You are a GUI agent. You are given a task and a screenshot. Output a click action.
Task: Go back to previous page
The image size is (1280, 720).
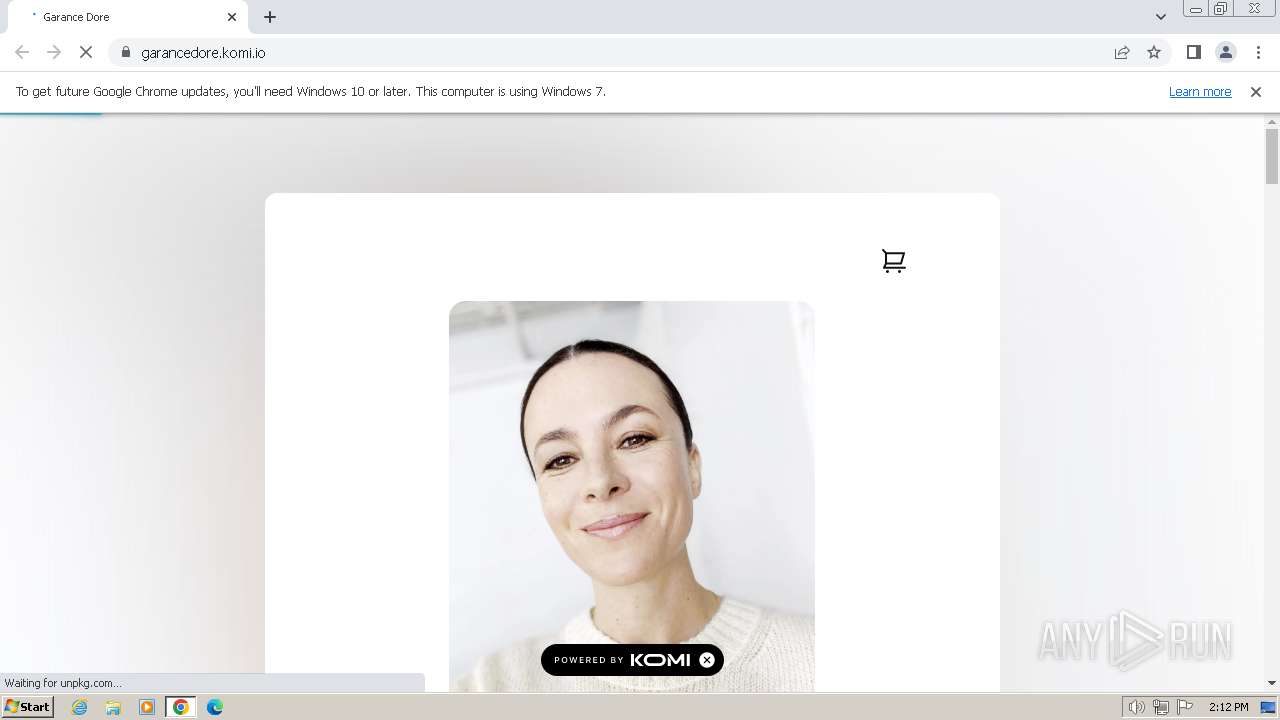click(22, 52)
